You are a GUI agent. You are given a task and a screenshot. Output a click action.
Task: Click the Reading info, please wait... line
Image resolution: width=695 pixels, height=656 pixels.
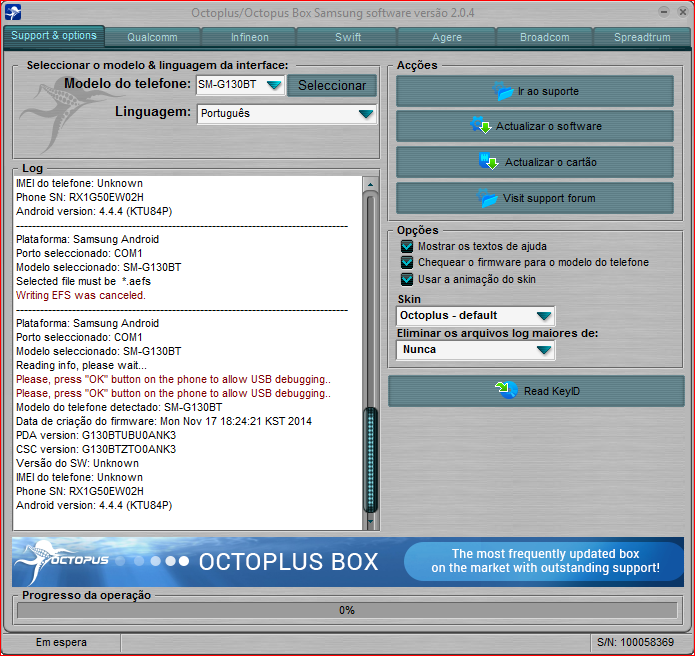pos(81,365)
